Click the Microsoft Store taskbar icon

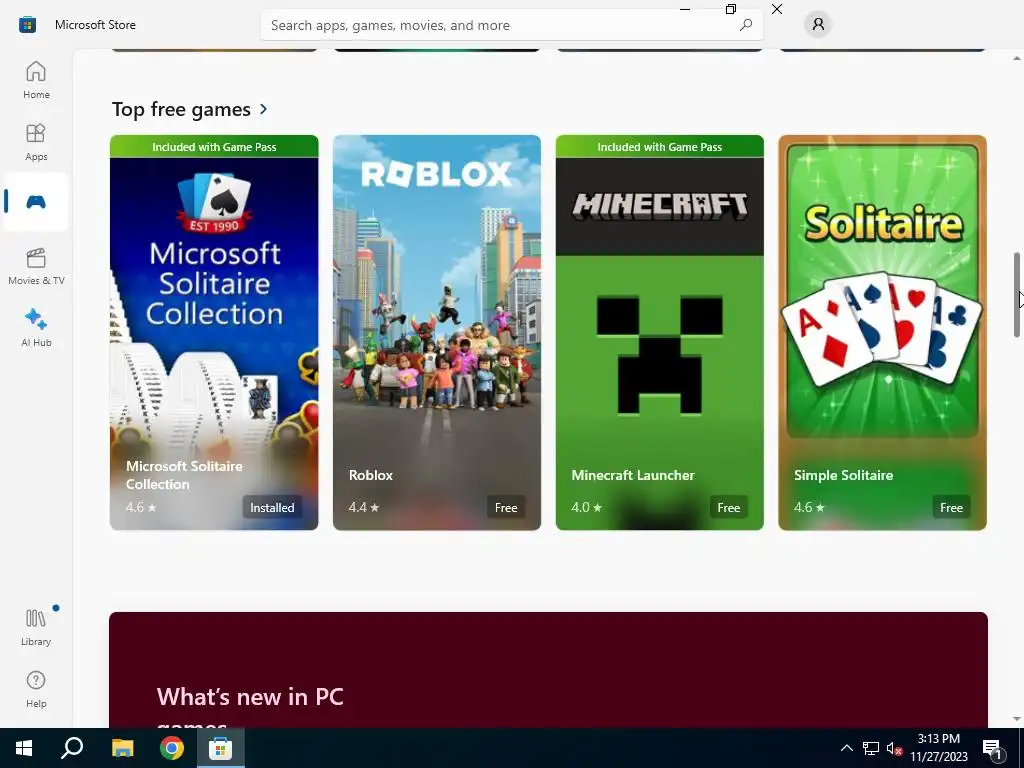221,748
